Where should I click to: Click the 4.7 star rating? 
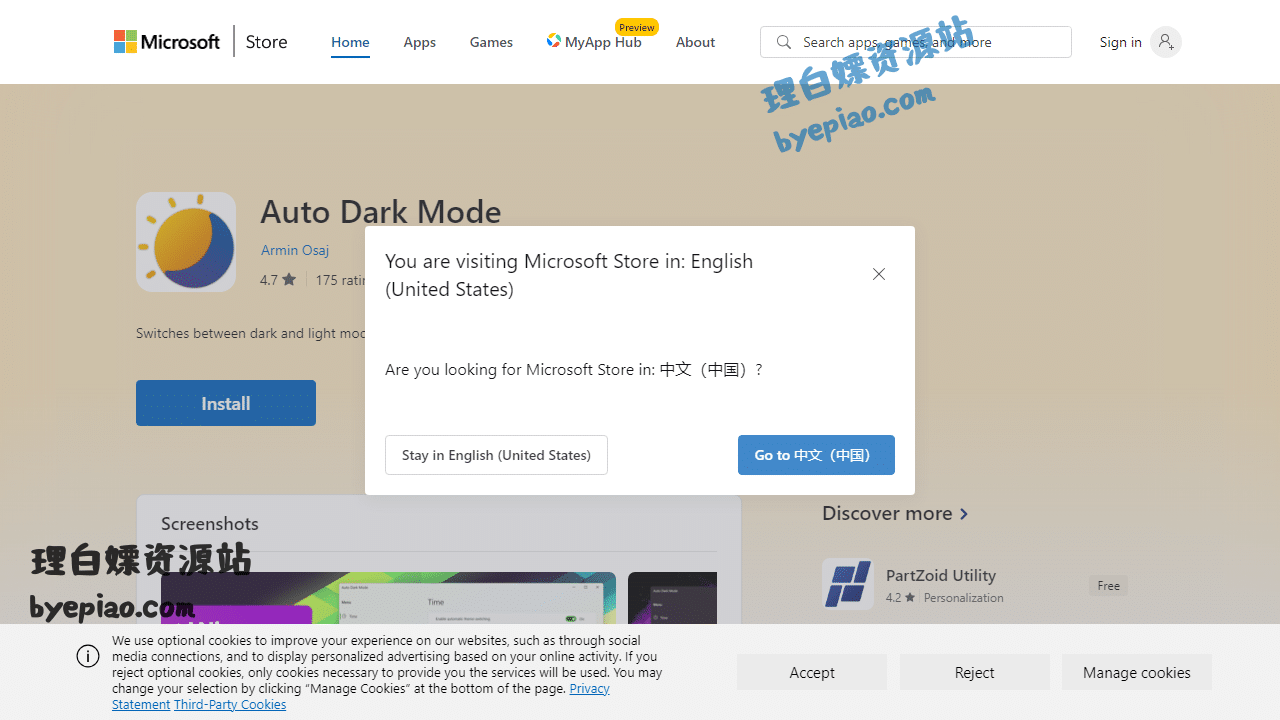[278, 280]
